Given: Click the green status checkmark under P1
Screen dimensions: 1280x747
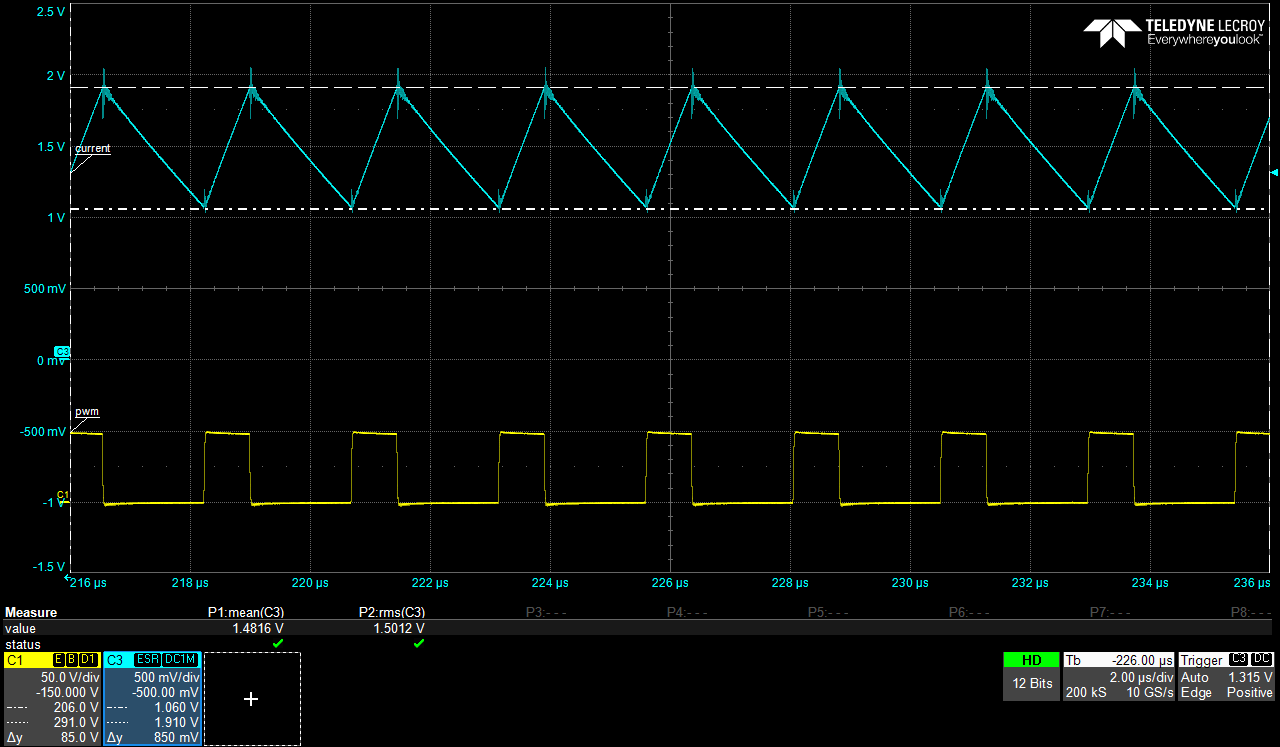Looking at the screenshot, I should tap(278, 643).
